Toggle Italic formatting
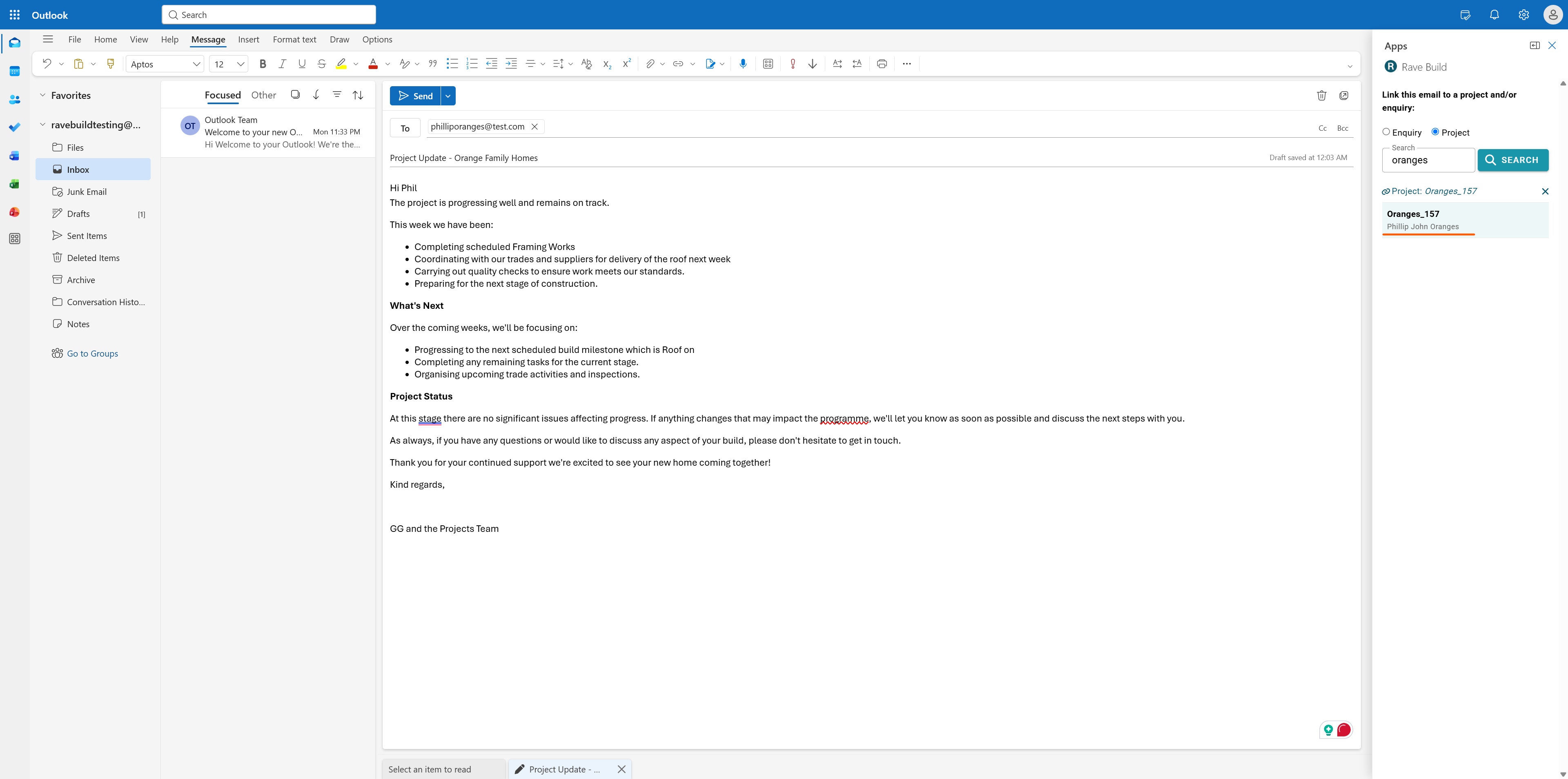This screenshot has width=1568, height=779. [283, 64]
